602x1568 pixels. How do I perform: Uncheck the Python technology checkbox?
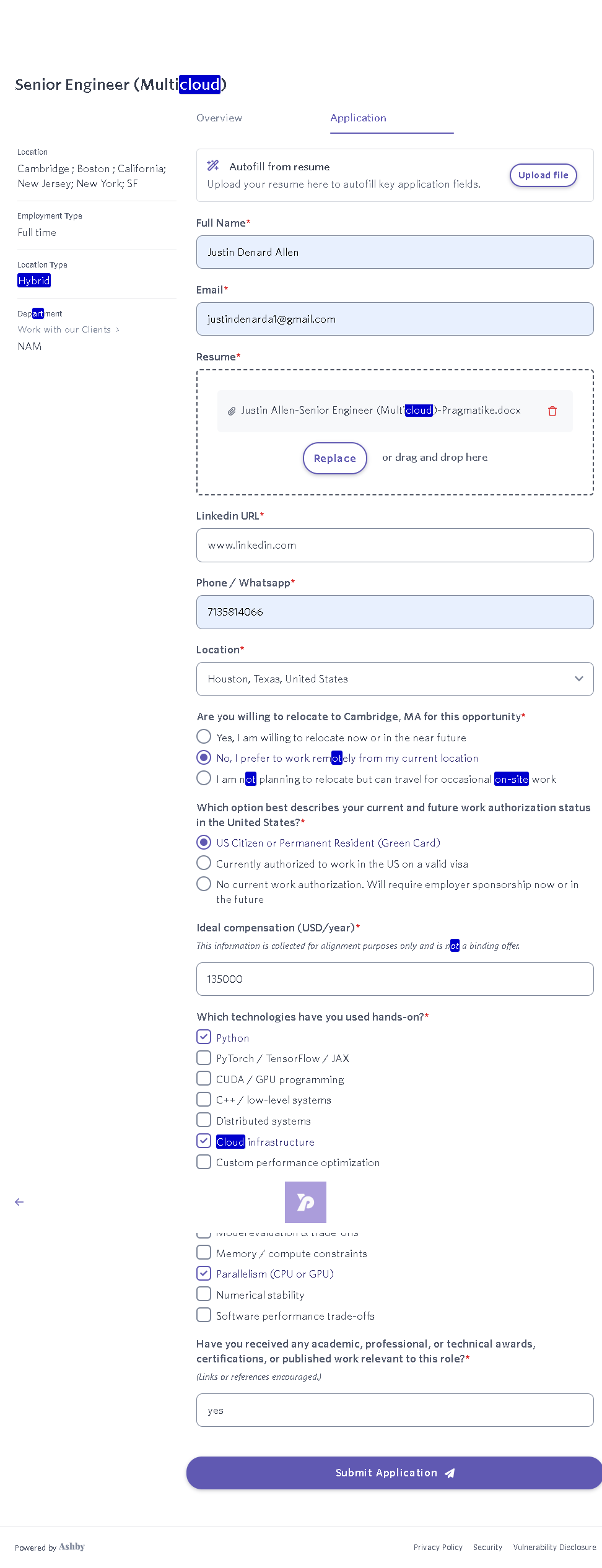tap(204, 1037)
